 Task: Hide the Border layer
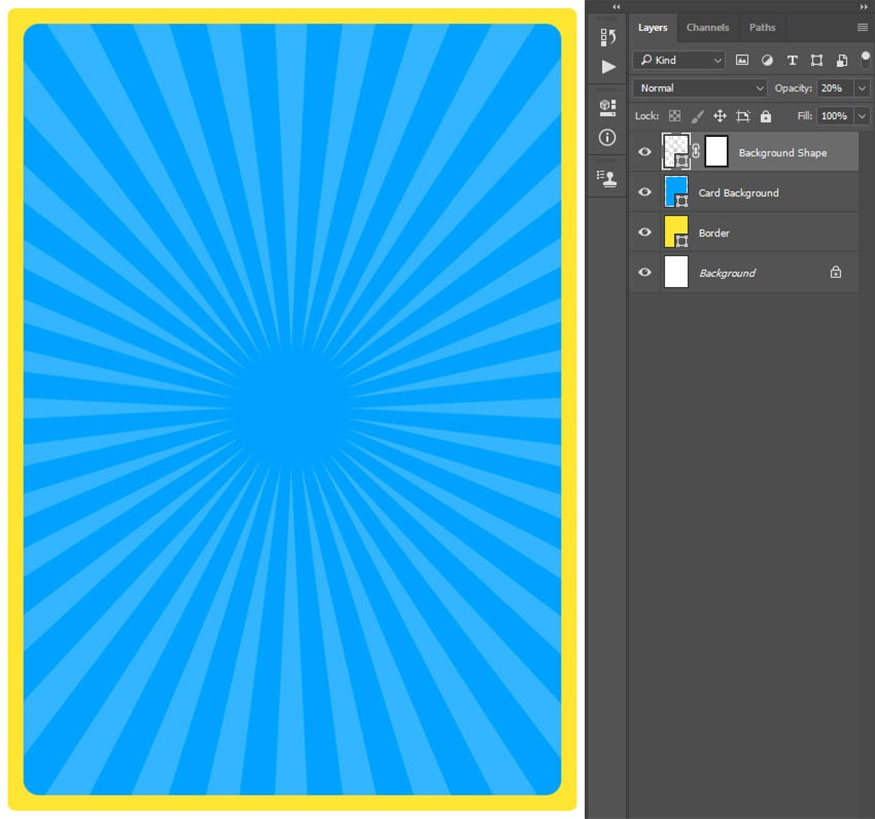tap(645, 232)
